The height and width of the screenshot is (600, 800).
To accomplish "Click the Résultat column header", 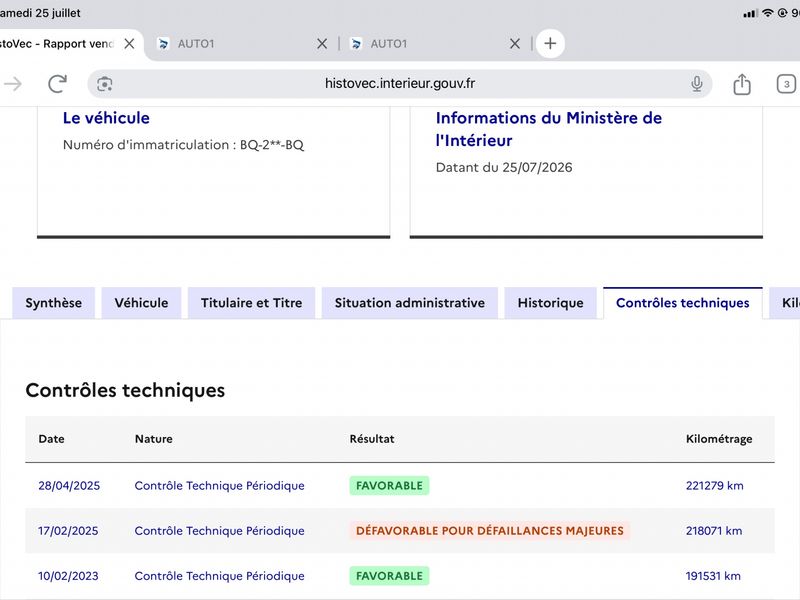I will click(372, 439).
